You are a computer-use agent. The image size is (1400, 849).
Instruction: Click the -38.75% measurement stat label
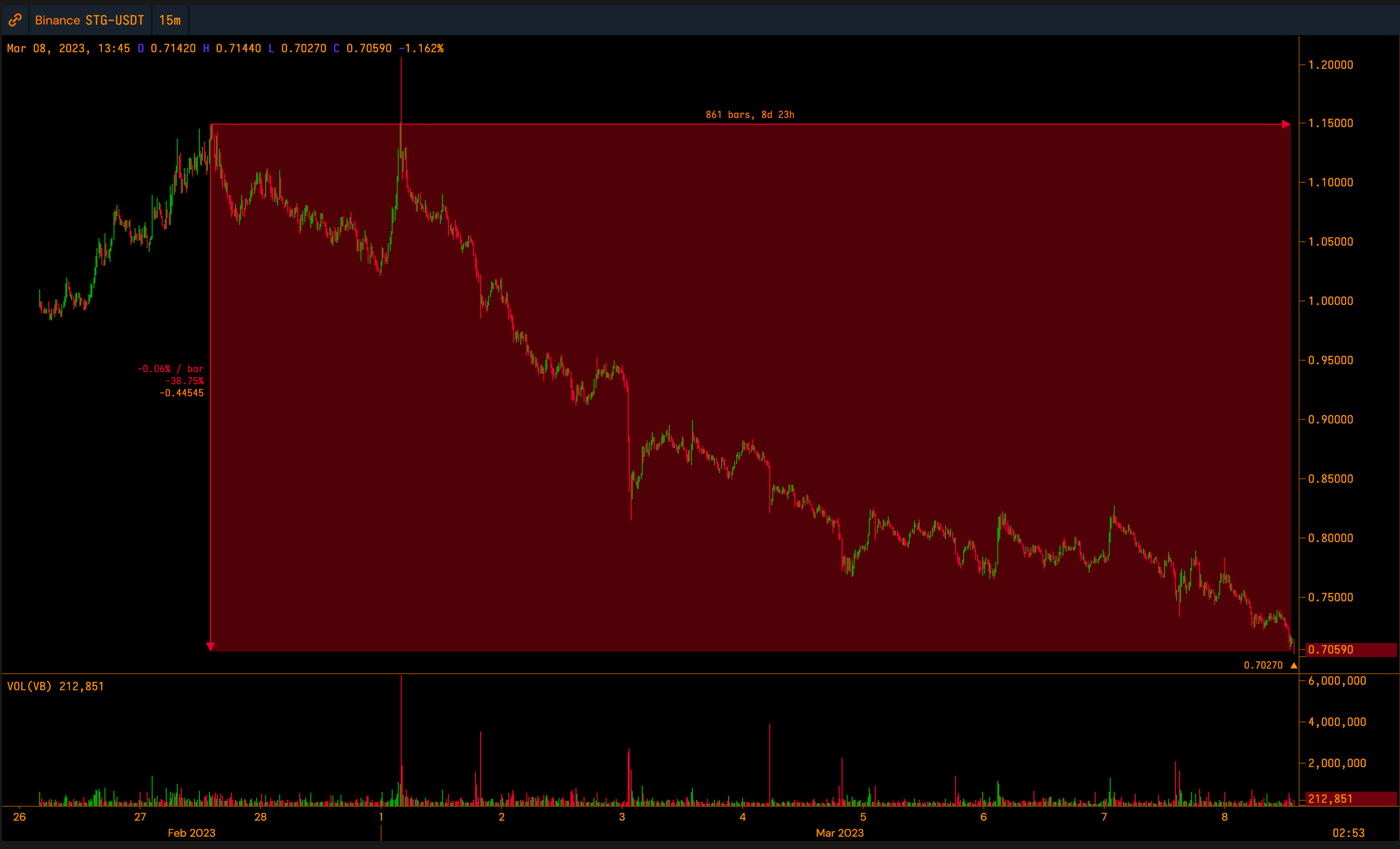coord(184,381)
